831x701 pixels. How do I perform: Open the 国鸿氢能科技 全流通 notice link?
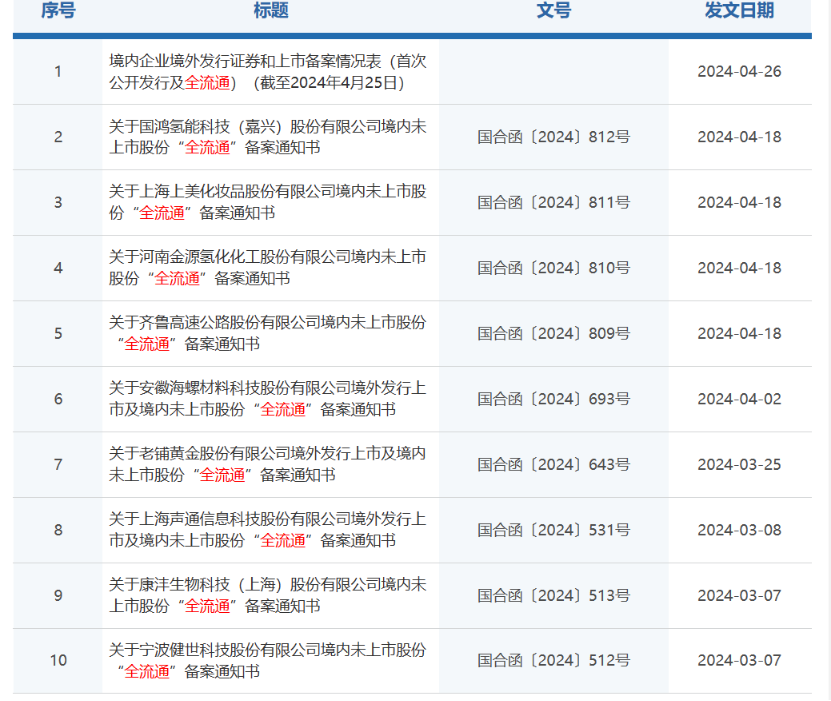pyautogui.click(x=268, y=137)
